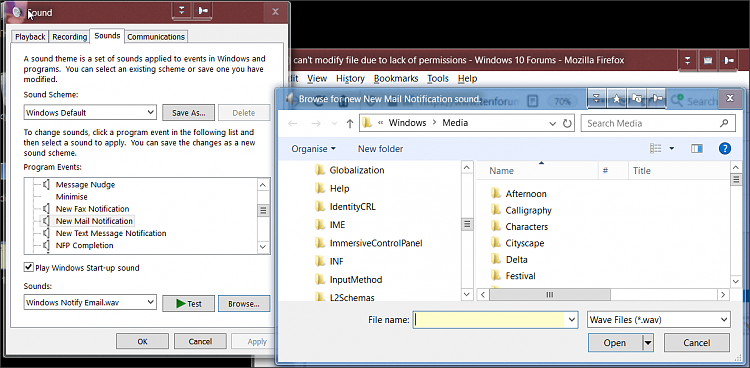Click the roll-up arrows button on Firefox title bar
The height and width of the screenshot is (368, 750).
pyautogui.click(x=688, y=61)
